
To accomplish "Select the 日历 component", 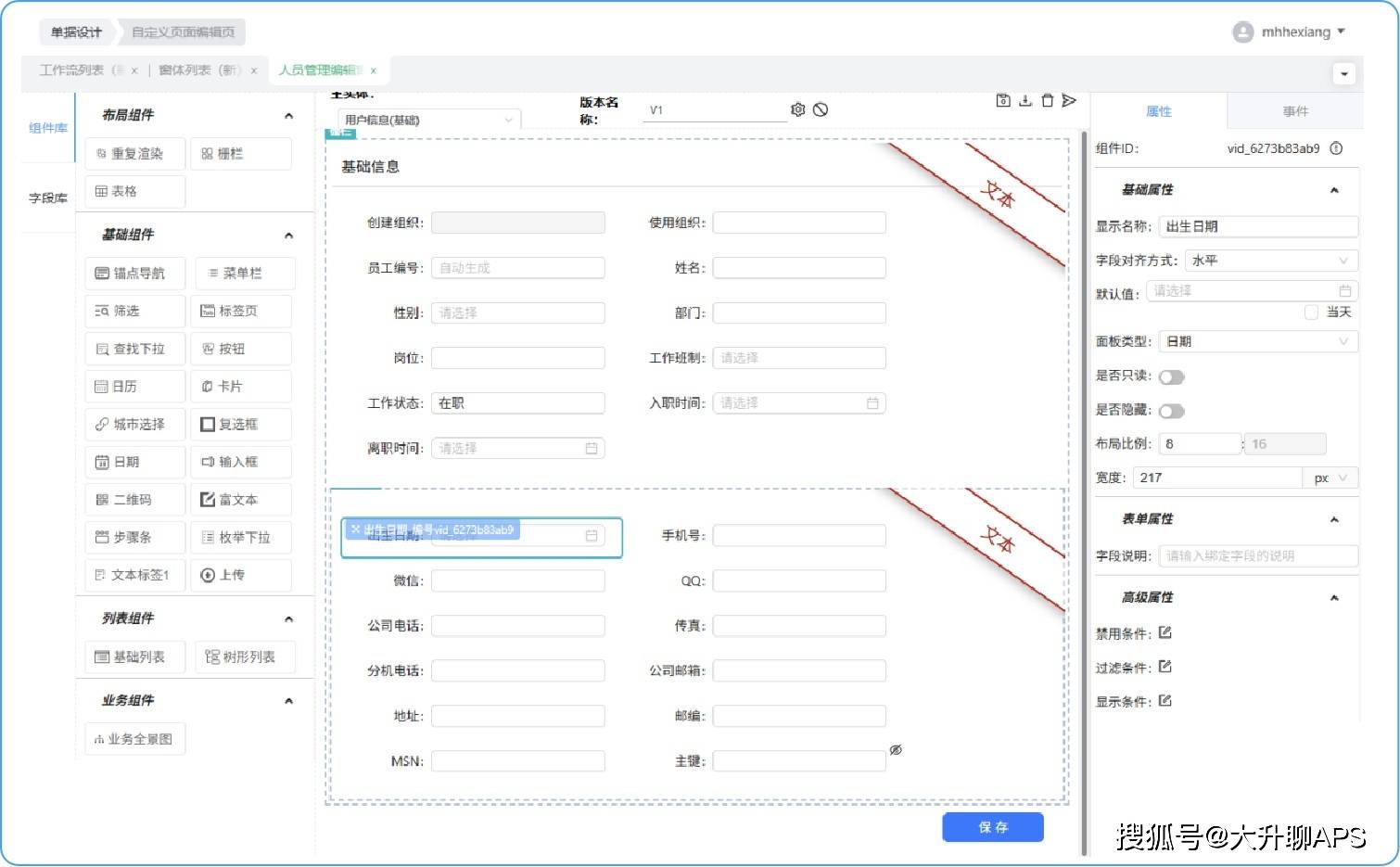I will pyautogui.click(x=135, y=387).
